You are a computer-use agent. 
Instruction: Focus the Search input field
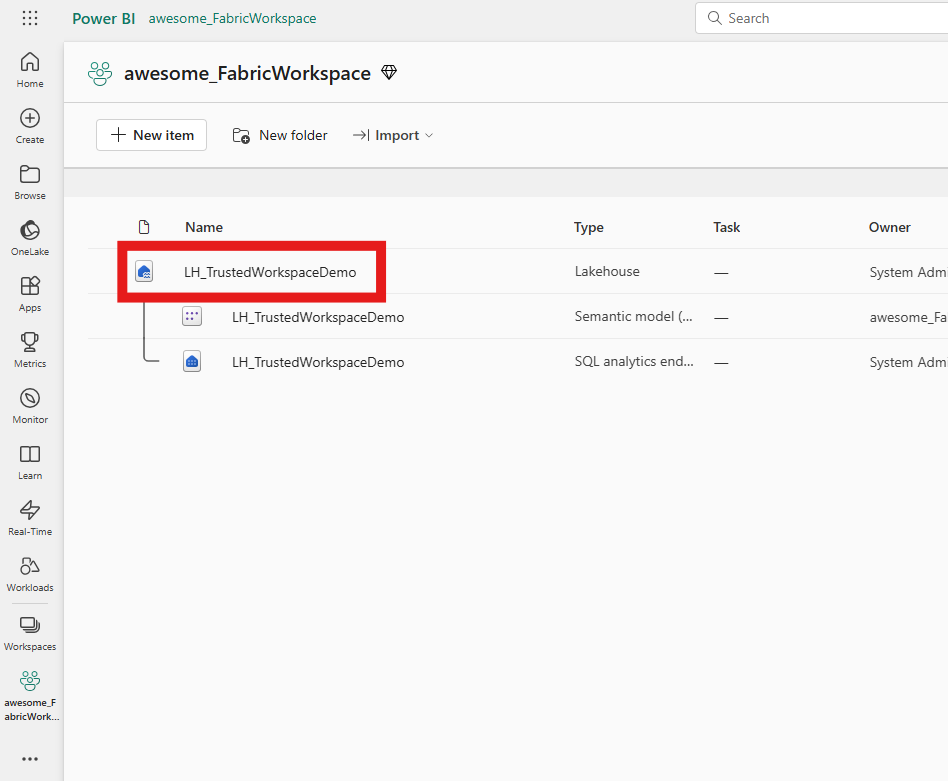[822, 18]
